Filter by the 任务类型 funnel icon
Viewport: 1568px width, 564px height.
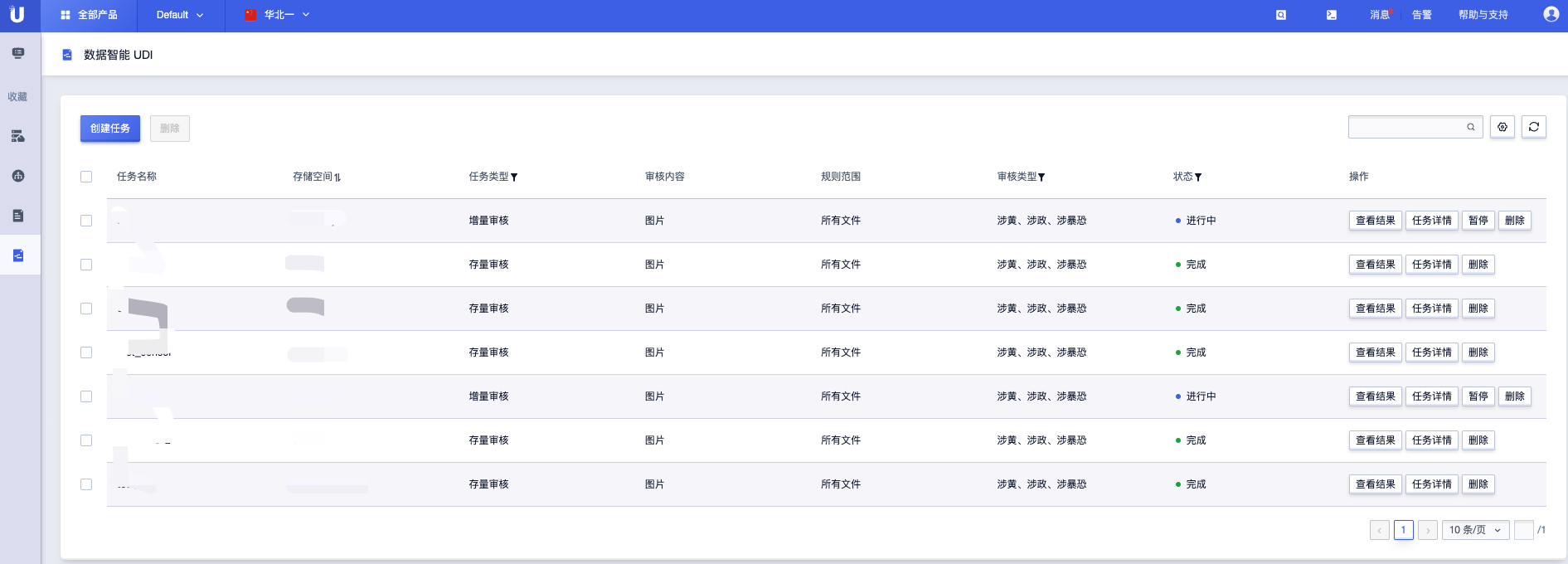coord(514,177)
